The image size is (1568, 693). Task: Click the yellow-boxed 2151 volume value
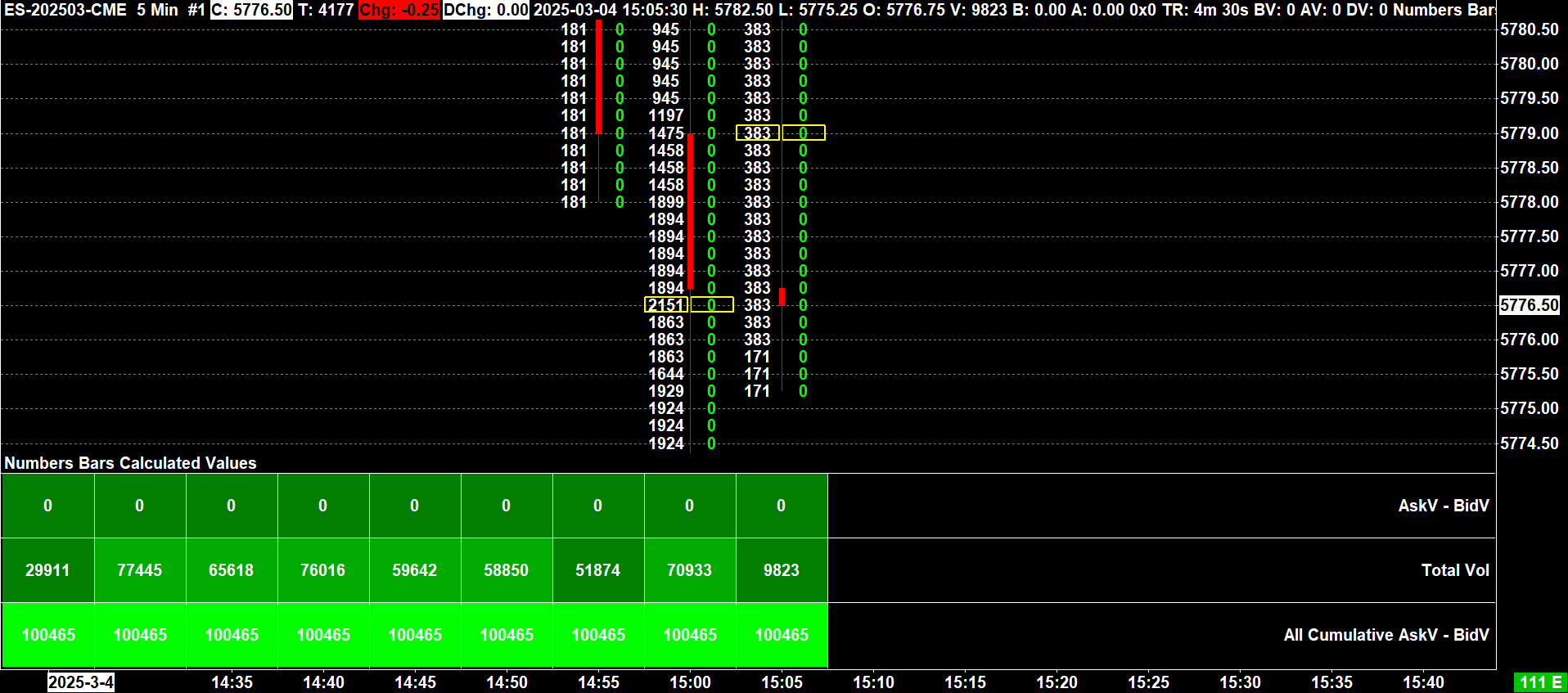(666, 305)
